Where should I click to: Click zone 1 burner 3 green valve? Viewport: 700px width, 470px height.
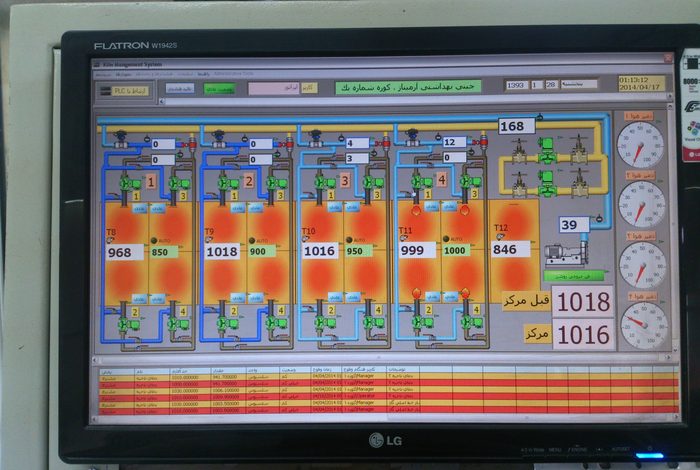179,183
